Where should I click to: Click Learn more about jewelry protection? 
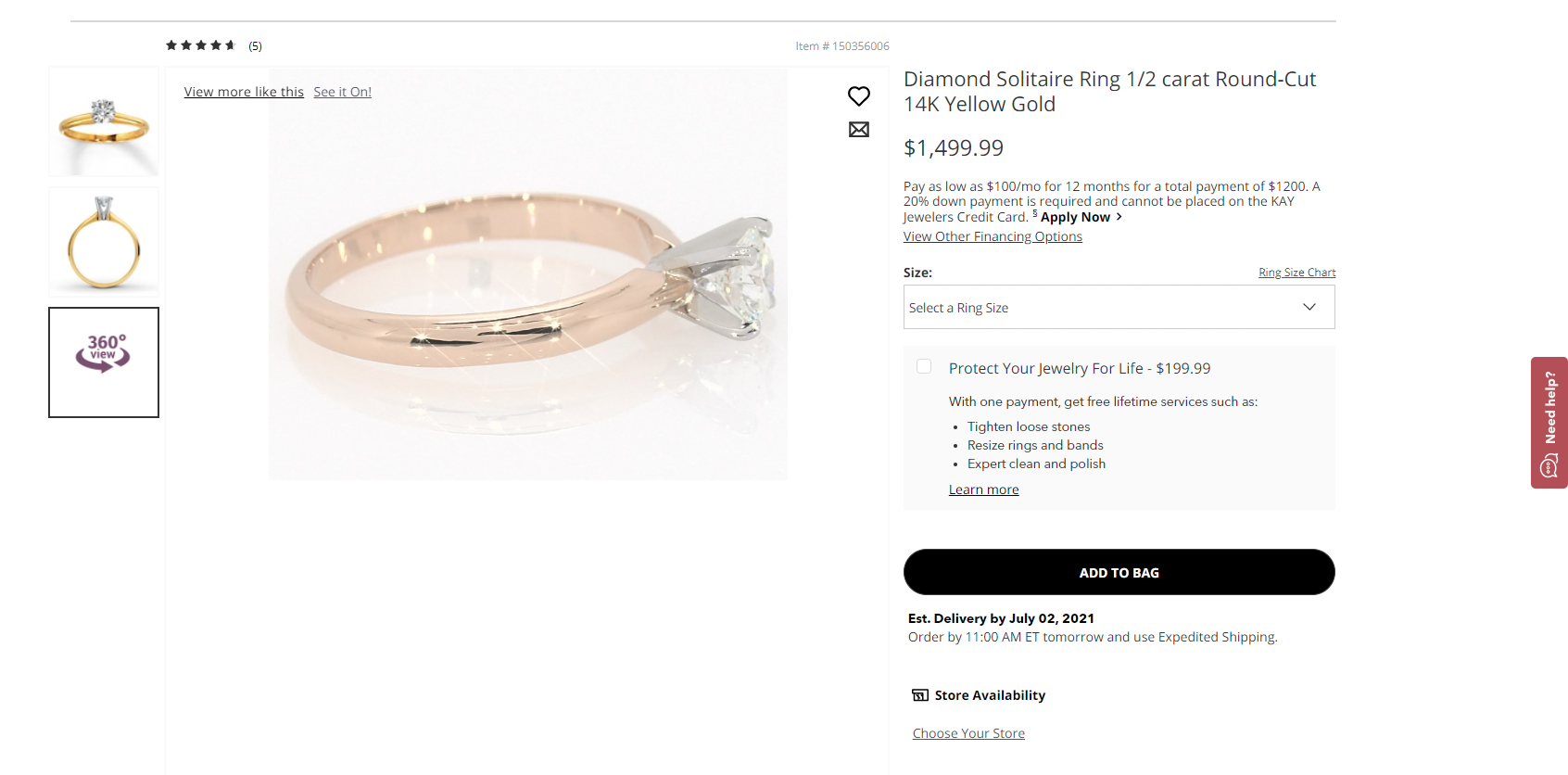pyautogui.click(x=983, y=489)
